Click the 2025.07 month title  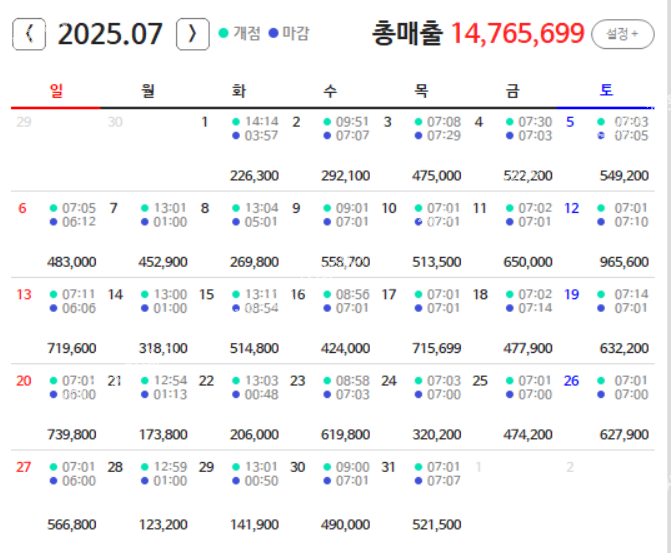[x=110, y=34]
